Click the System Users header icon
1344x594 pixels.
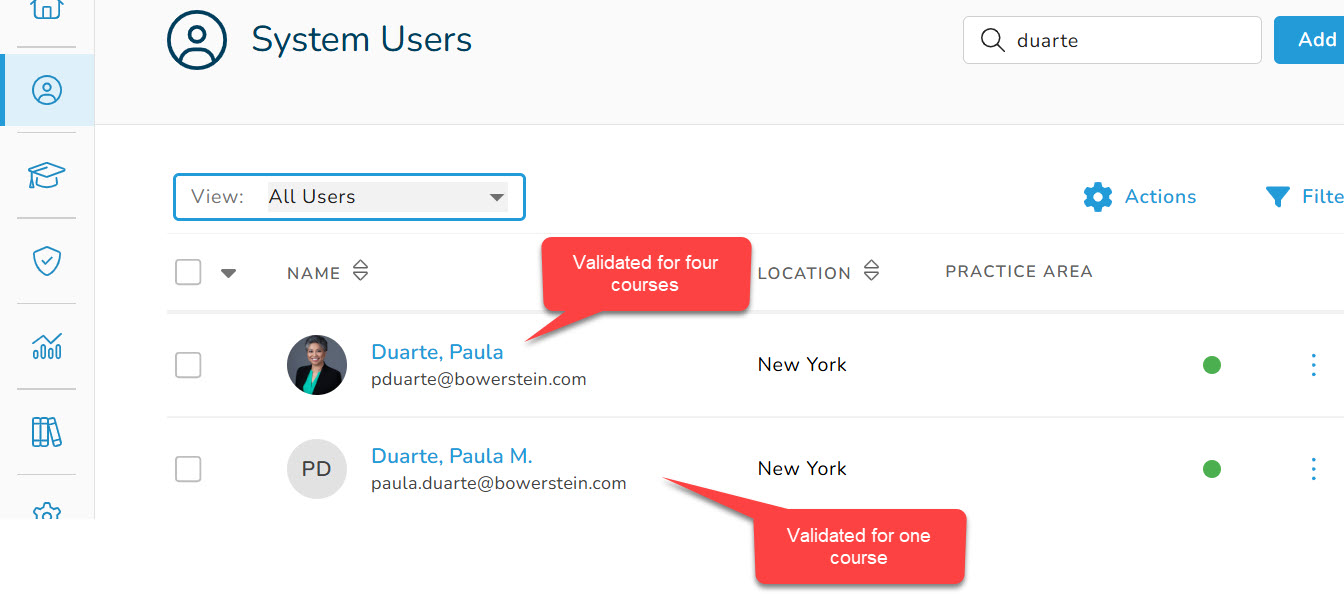[198, 40]
